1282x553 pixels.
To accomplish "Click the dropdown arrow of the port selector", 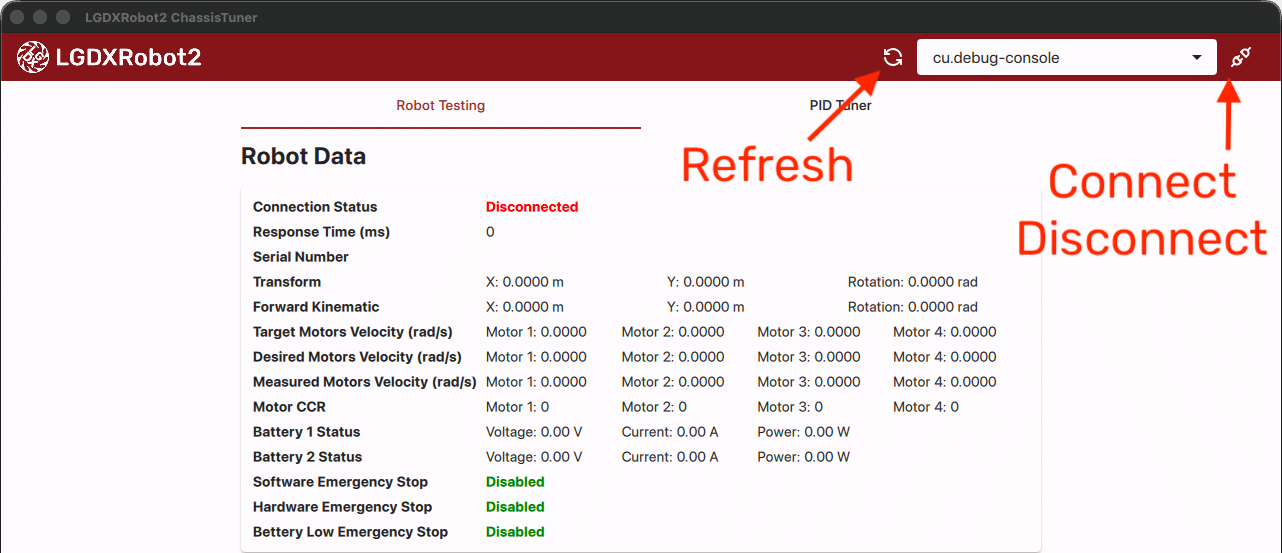I will pyautogui.click(x=1197, y=57).
